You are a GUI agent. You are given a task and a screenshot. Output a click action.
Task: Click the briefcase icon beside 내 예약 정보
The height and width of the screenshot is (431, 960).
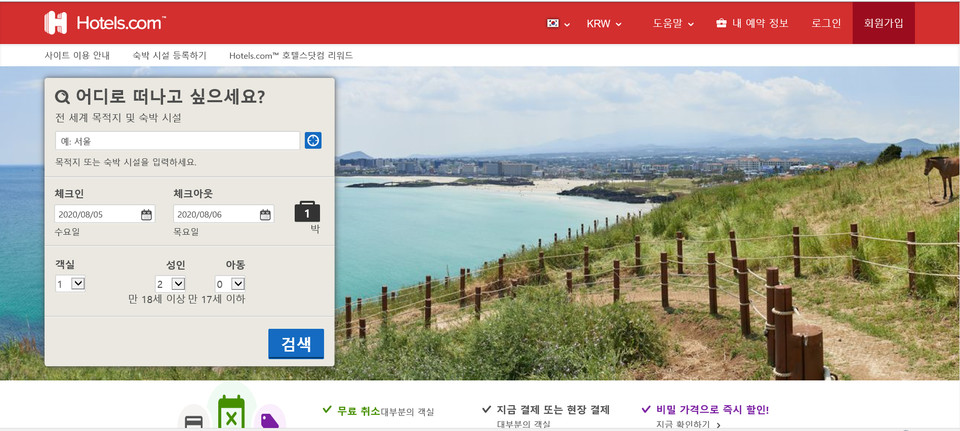point(721,24)
